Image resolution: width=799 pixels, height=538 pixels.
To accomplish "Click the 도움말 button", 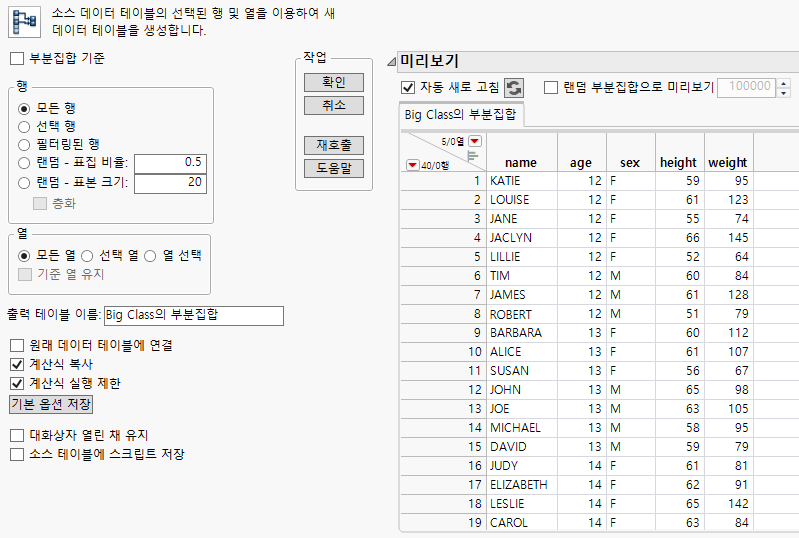I will [x=334, y=168].
